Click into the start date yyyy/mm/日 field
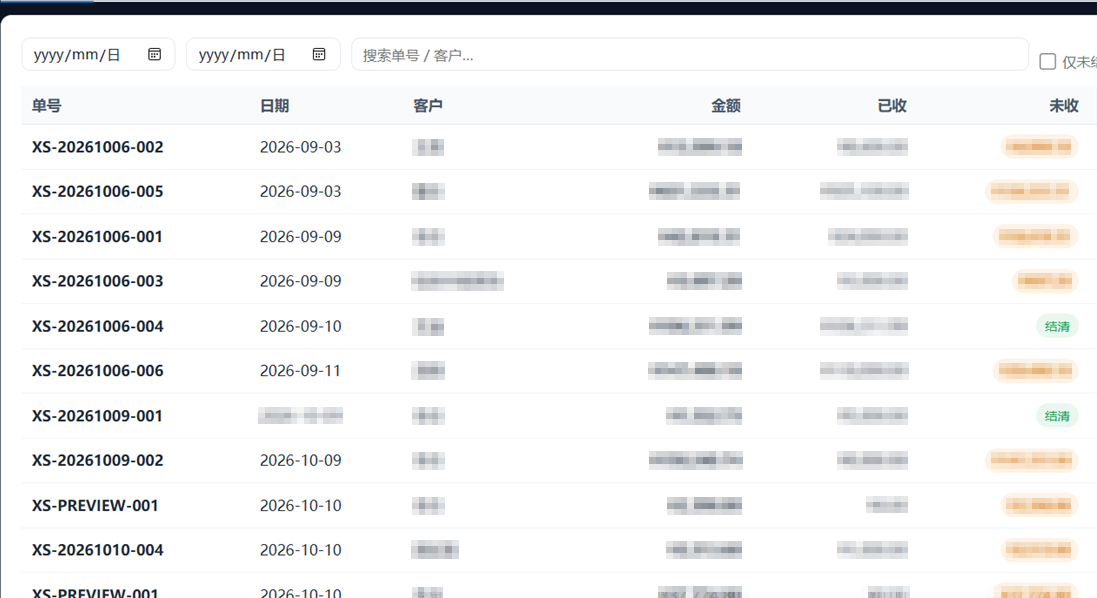 pos(98,55)
